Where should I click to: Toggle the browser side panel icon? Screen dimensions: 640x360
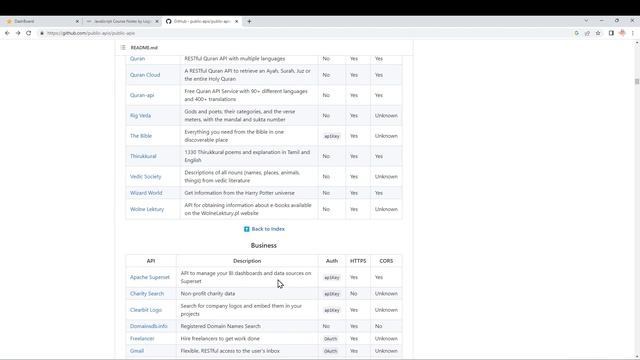[611, 33]
